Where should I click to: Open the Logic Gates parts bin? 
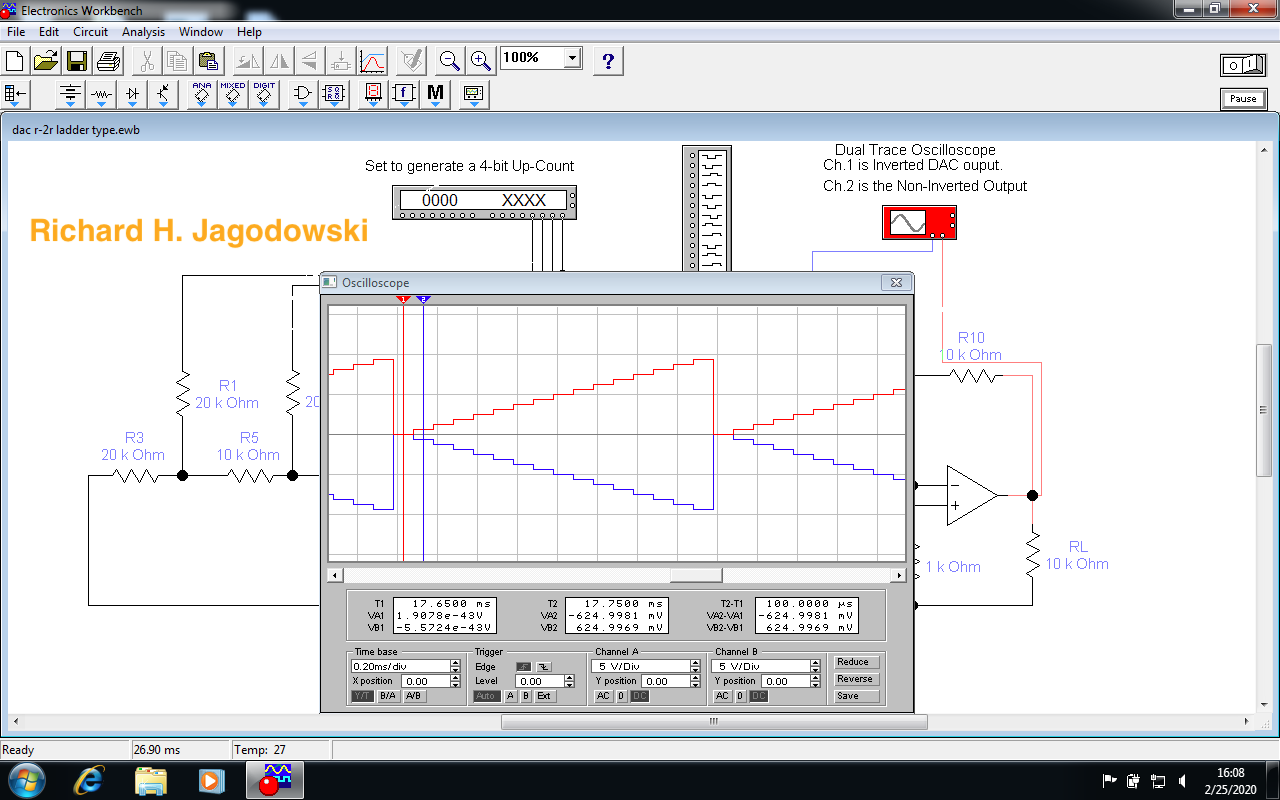click(302, 95)
